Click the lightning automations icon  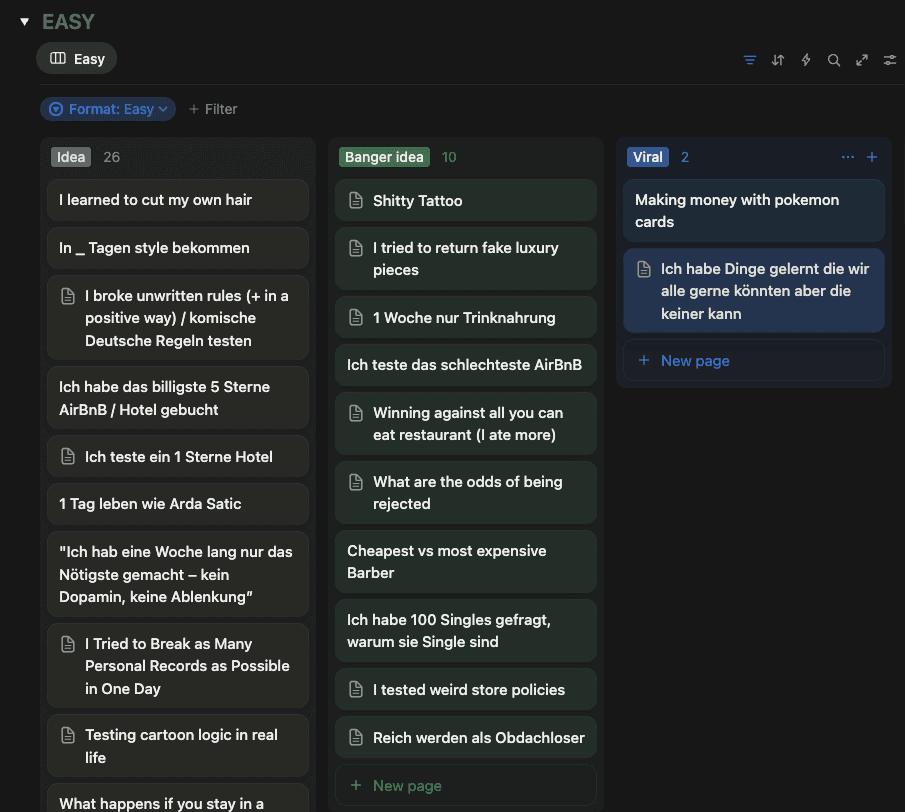[x=806, y=60]
